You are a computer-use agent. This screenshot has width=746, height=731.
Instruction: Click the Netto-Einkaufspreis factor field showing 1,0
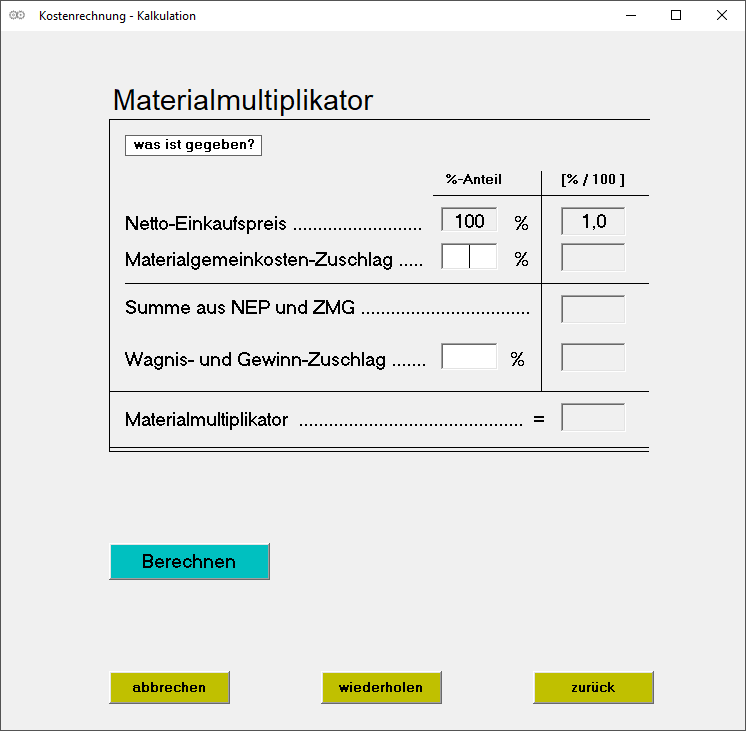click(x=593, y=222)
